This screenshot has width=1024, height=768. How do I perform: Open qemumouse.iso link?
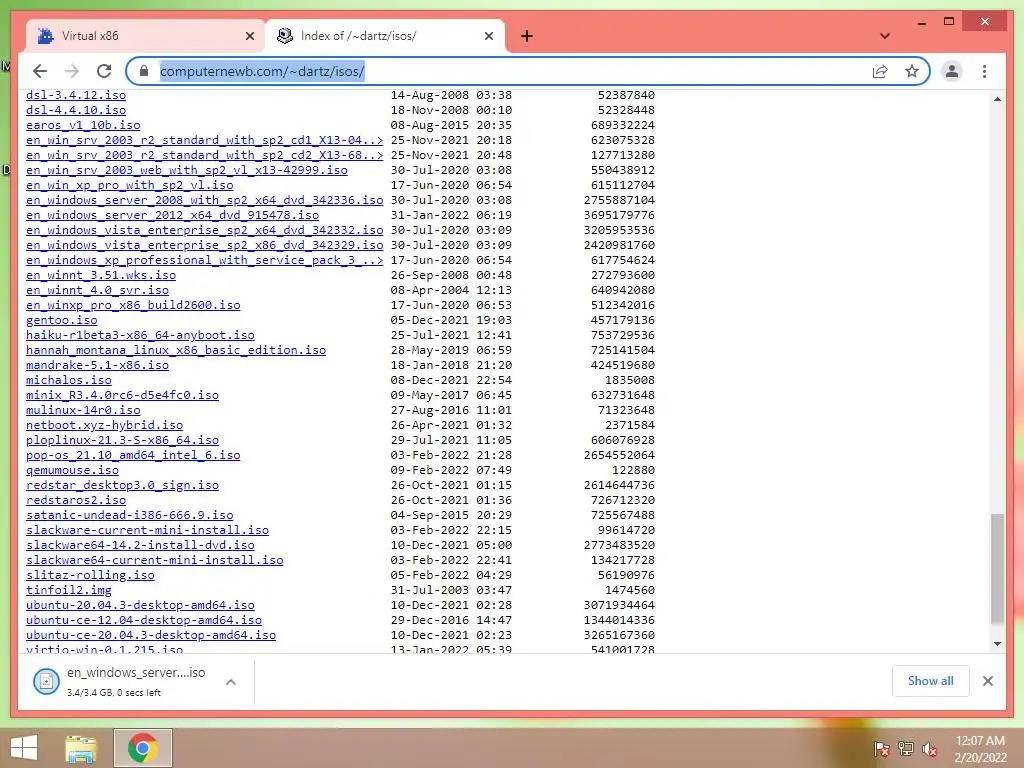pyautogui.click(x=72, y=471)
